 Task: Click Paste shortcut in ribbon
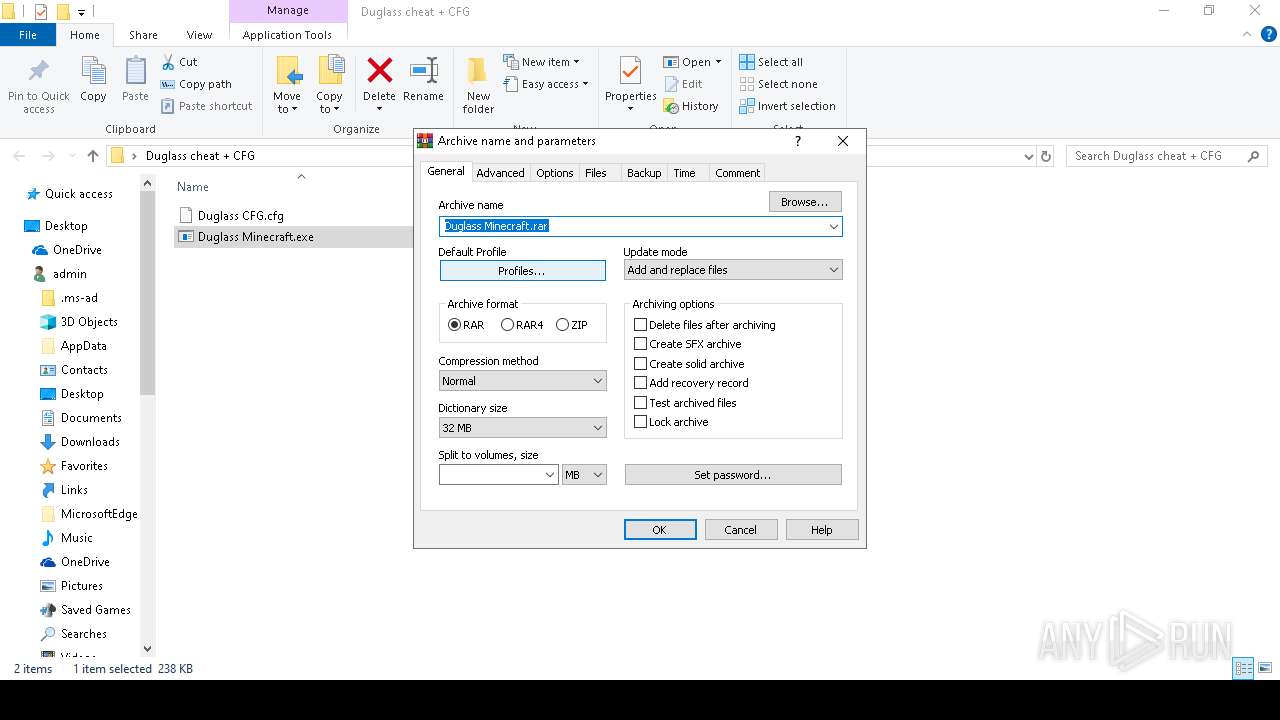(206, 106)
